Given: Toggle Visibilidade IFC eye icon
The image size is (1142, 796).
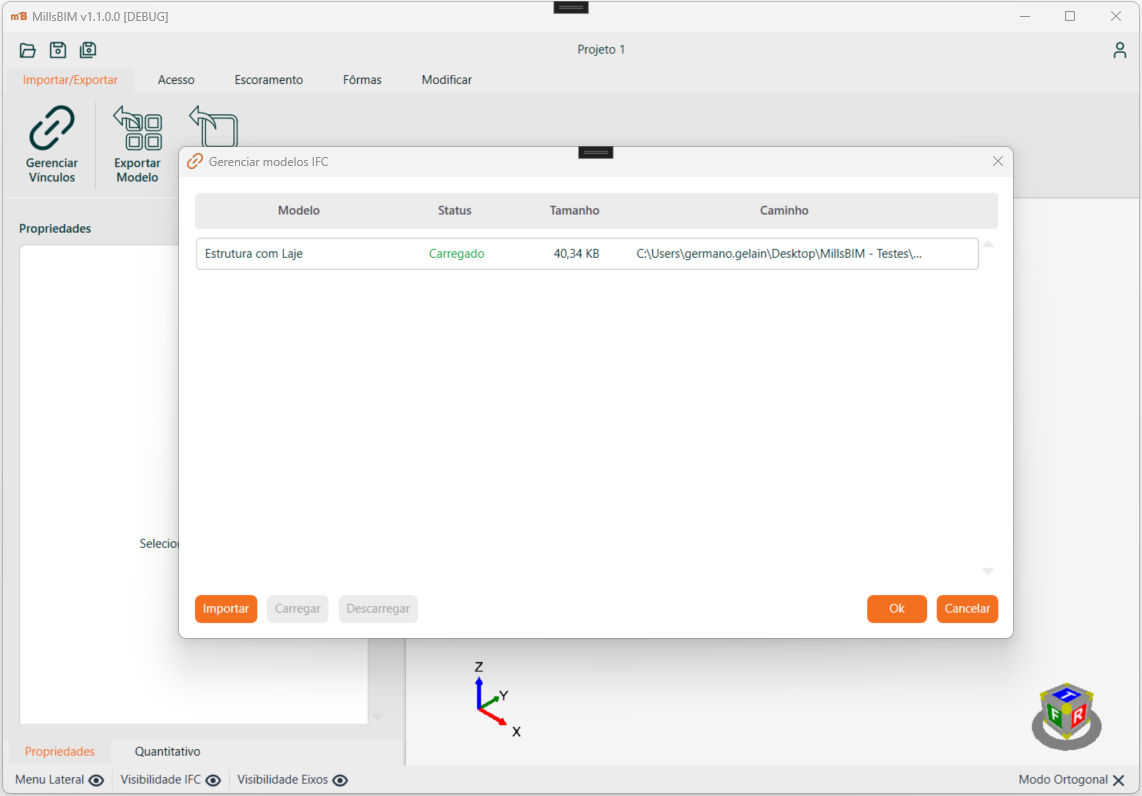Looking at the screenshot, I should coord(213,780).
